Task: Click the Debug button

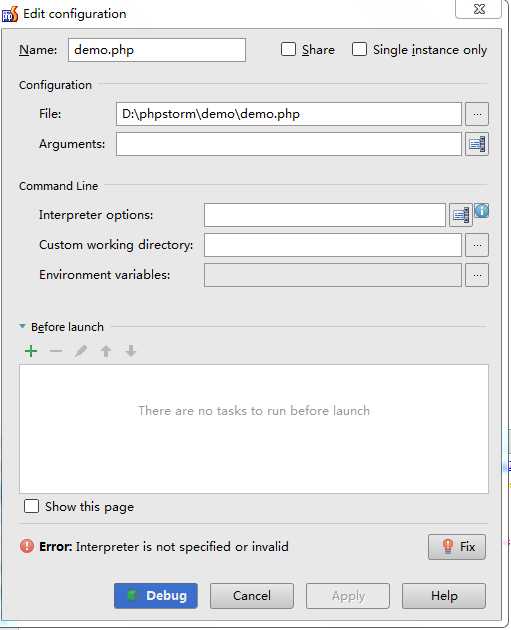Action: pos(156,596)
